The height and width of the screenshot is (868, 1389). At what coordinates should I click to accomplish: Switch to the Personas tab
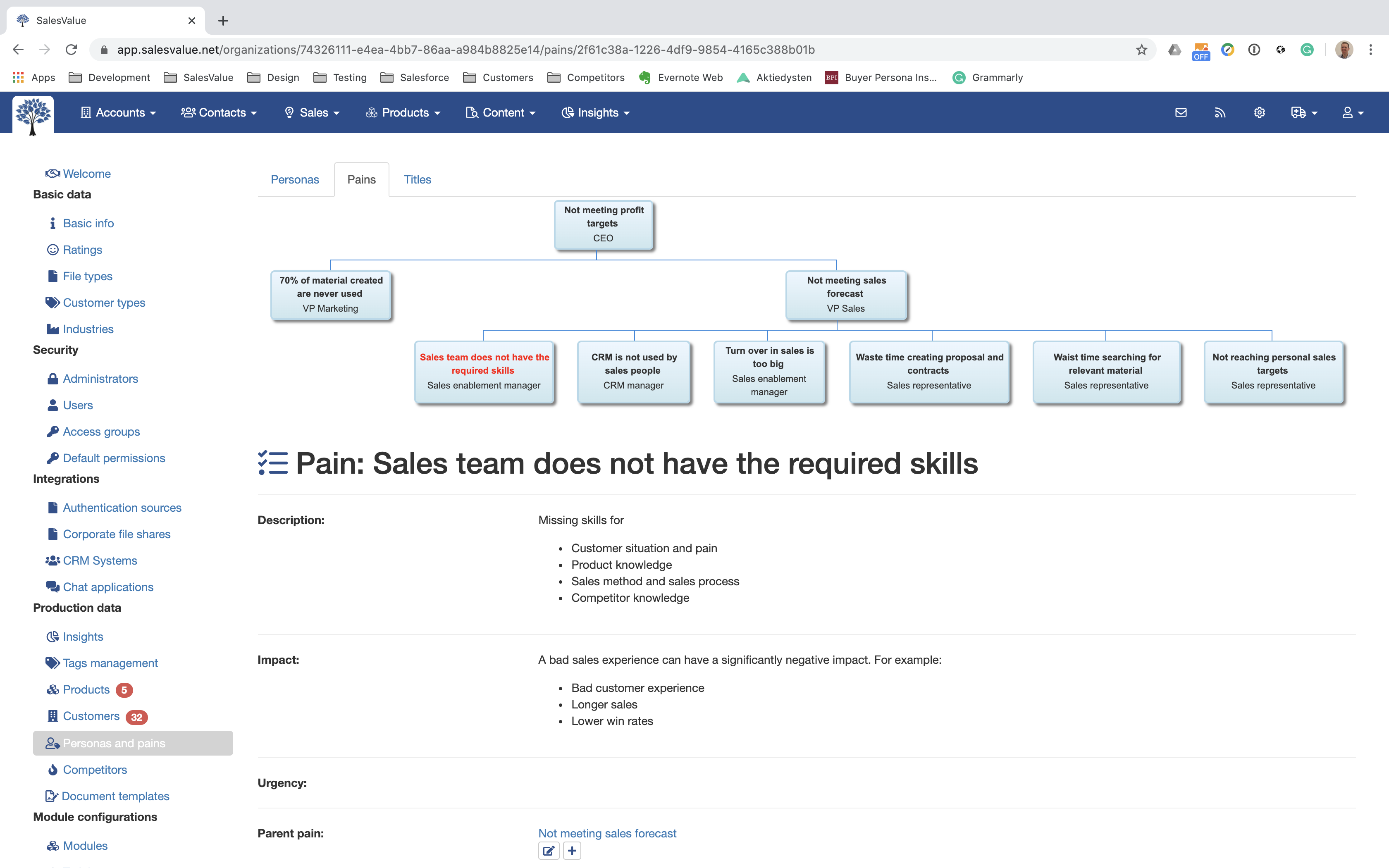294,180
